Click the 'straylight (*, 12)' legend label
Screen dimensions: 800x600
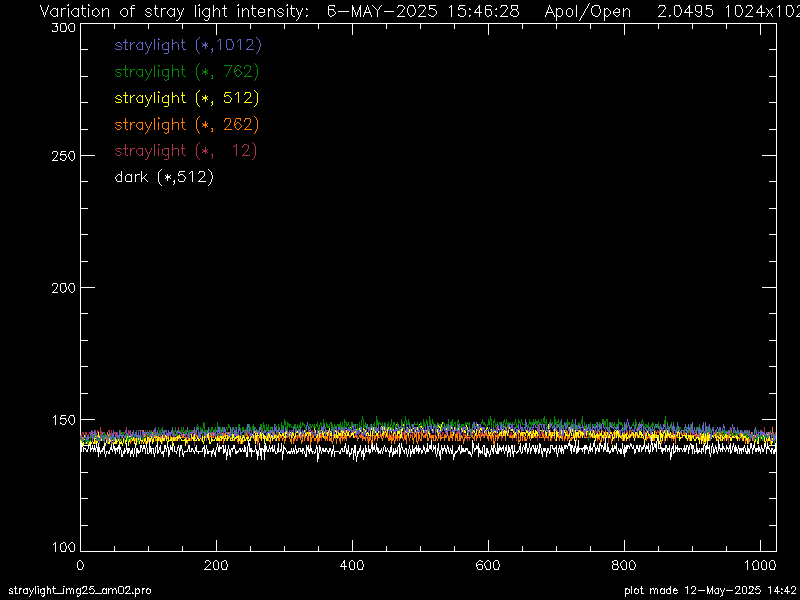tap(186, 151)
